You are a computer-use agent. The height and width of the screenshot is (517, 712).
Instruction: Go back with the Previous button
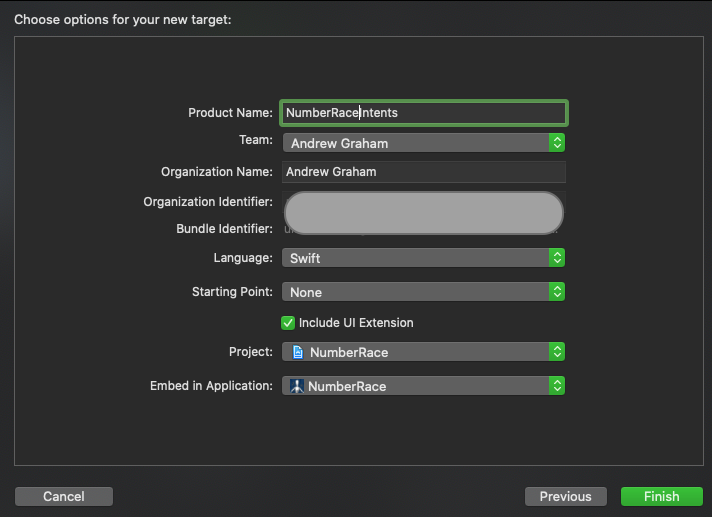pos(565,496)
